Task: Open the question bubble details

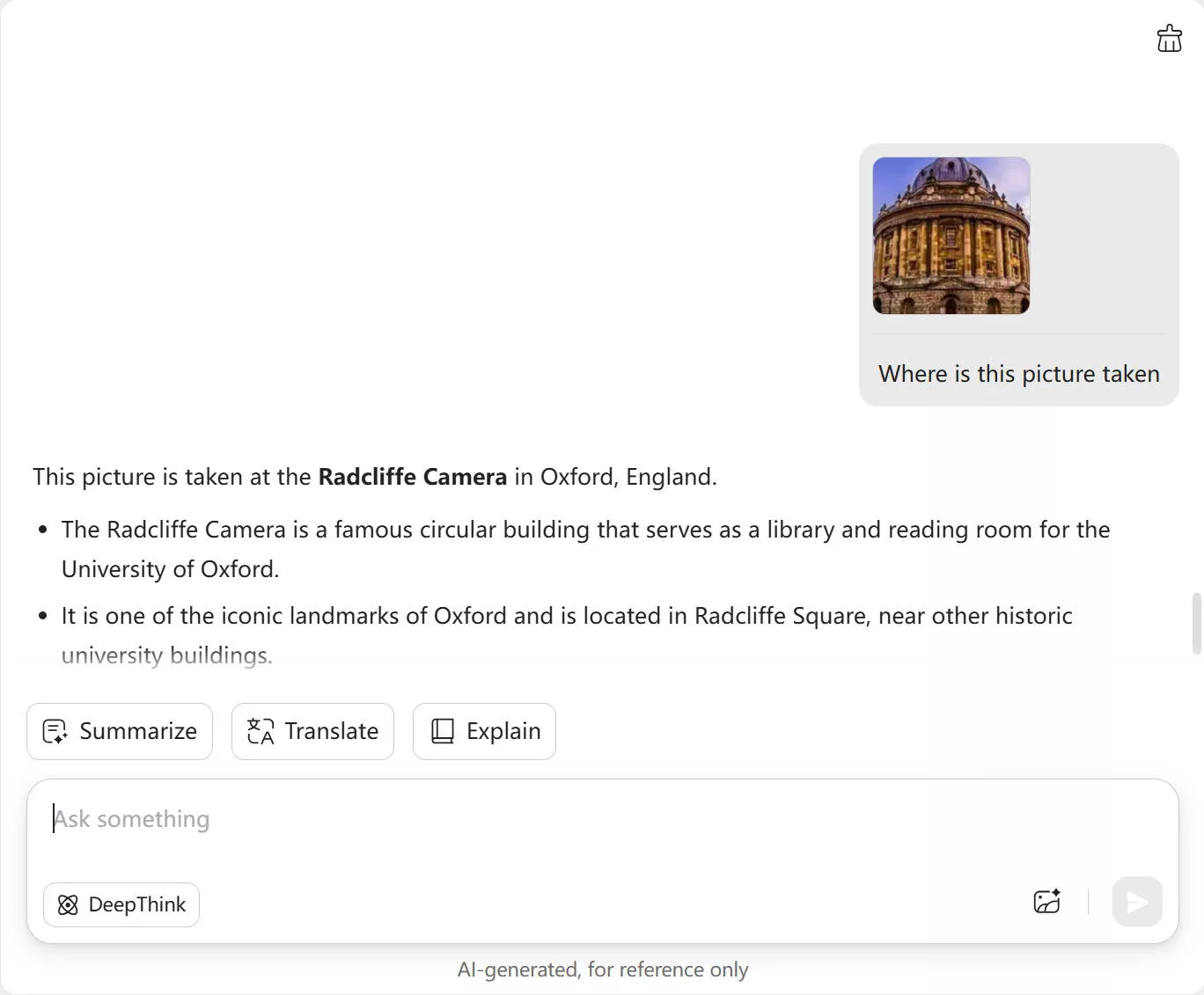Action: [x=1018, y=373]
